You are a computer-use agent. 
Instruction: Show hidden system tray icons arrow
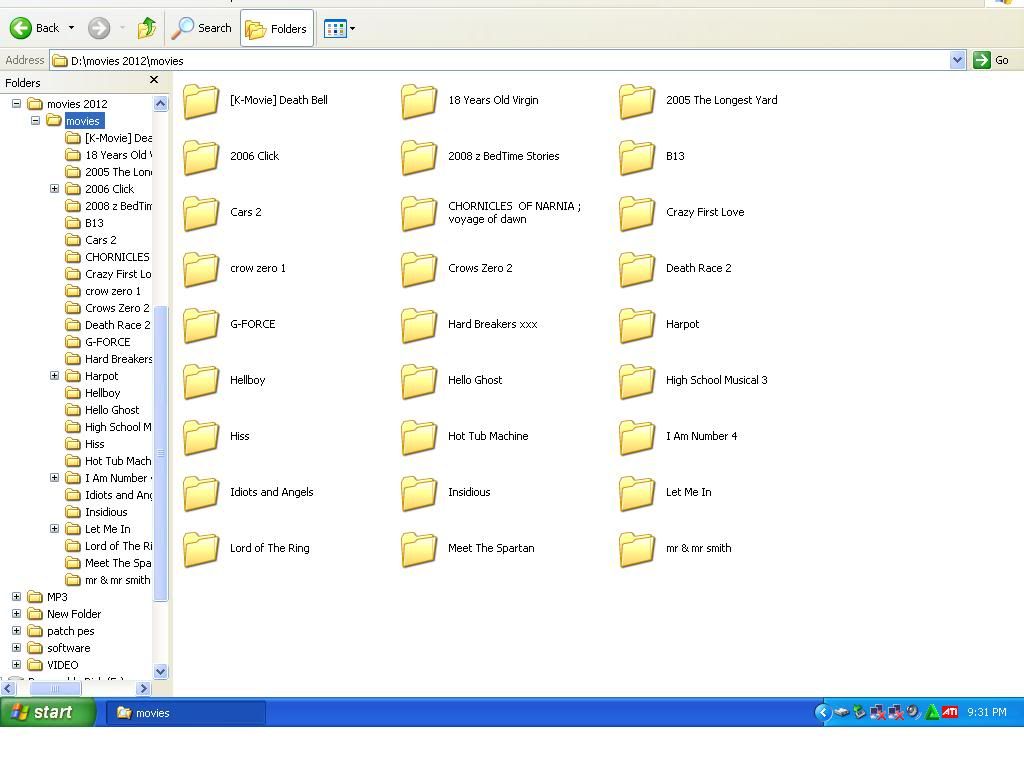pyautogui.click(x=823, y=712)
